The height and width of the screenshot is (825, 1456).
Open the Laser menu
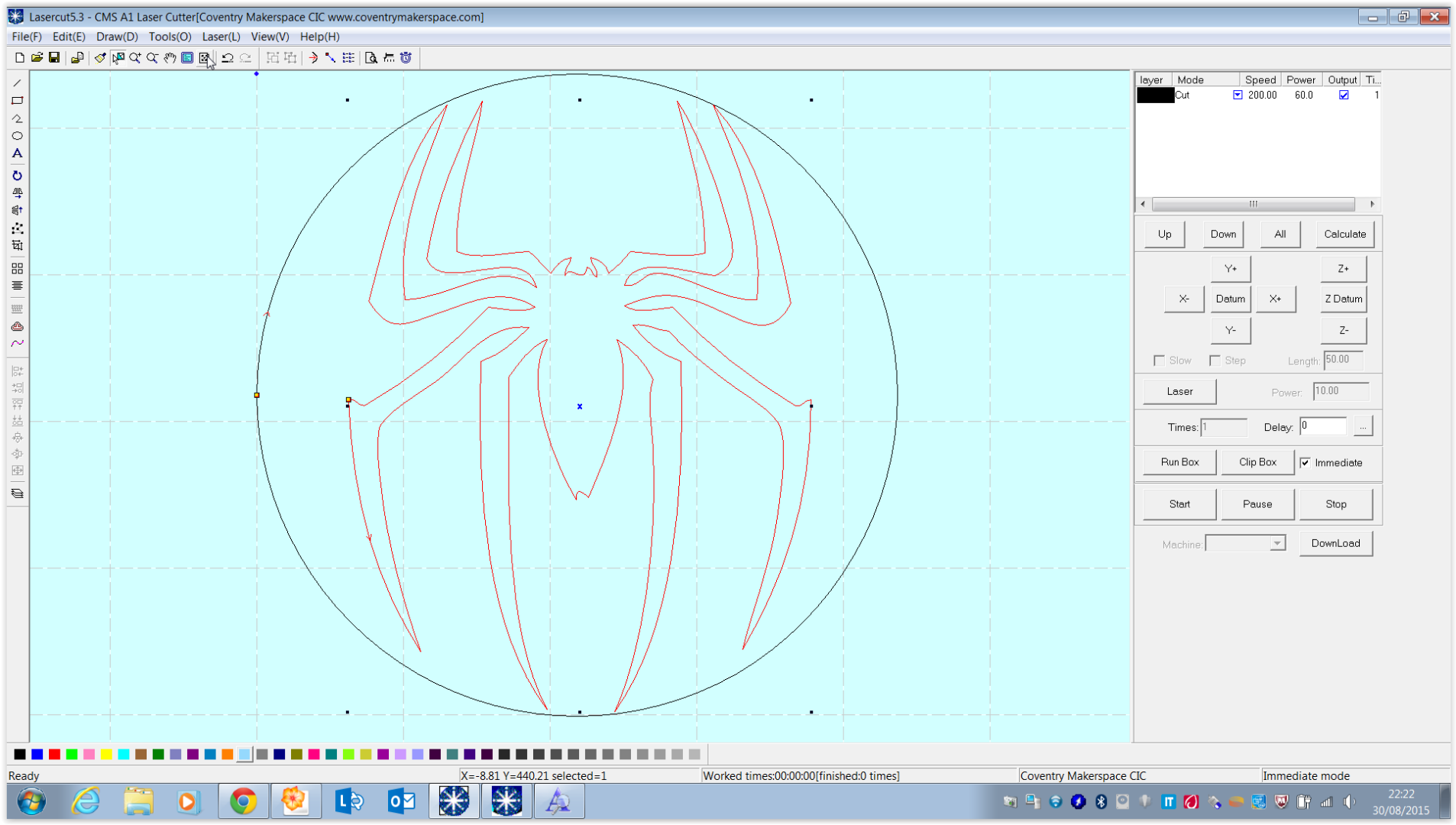click(x=221, y=37)
